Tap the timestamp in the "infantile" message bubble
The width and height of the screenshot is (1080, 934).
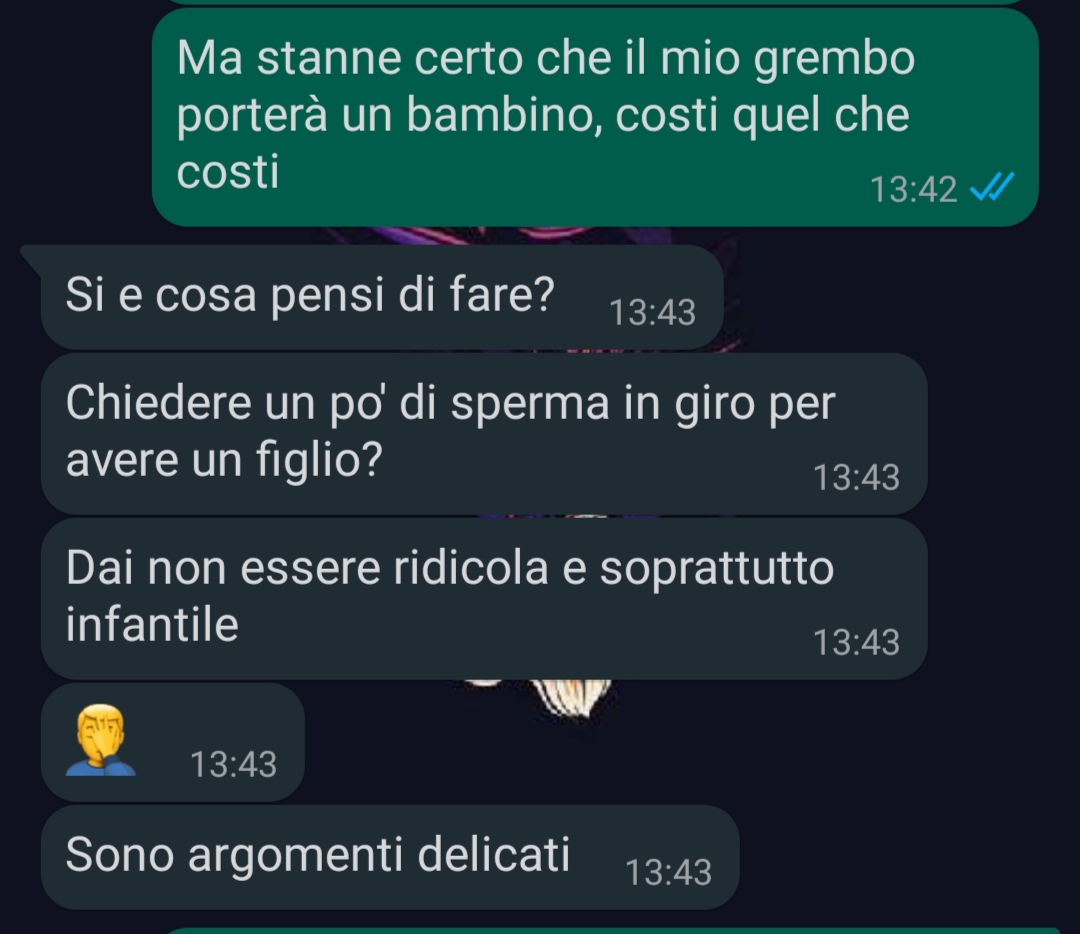[856, 642]
